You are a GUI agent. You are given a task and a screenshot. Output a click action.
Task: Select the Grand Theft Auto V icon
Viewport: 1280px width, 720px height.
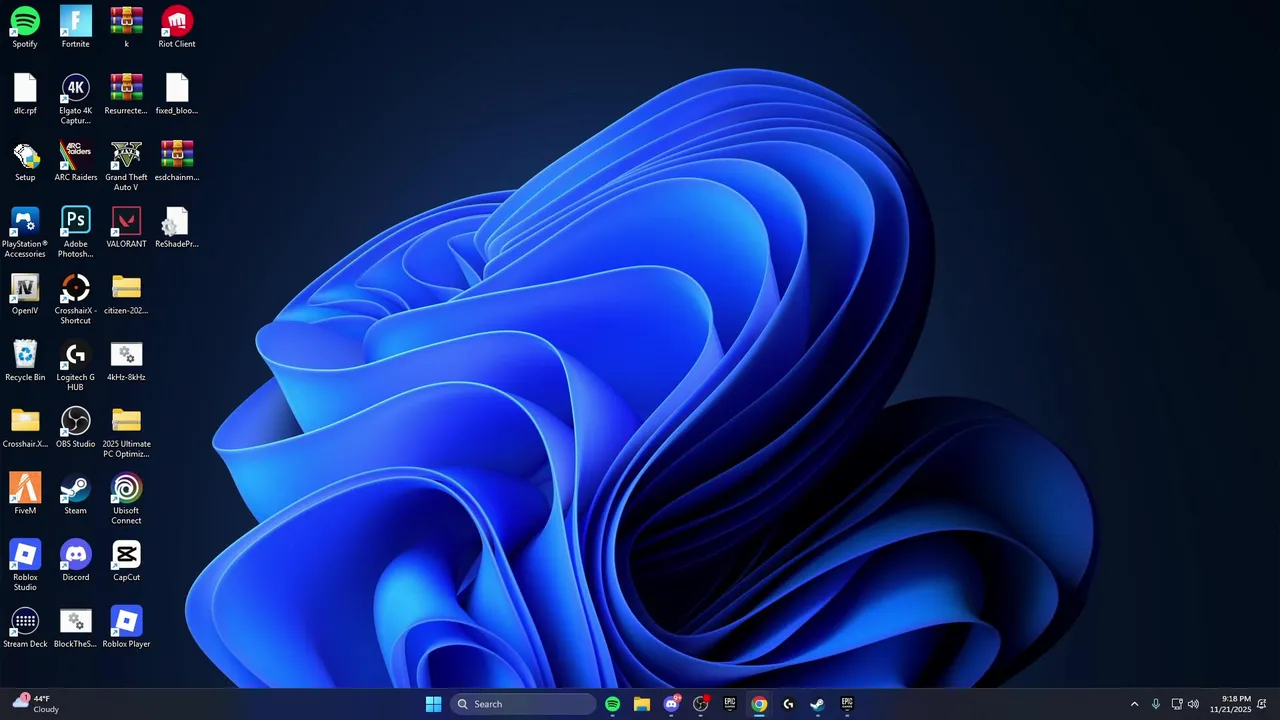point(126,166)
